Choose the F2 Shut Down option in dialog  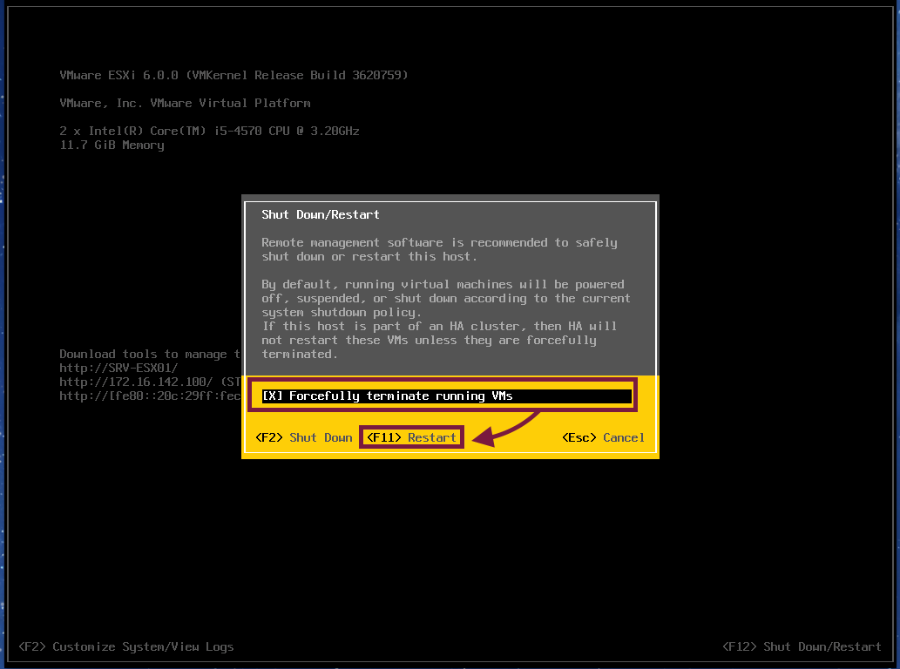point(304,438)
